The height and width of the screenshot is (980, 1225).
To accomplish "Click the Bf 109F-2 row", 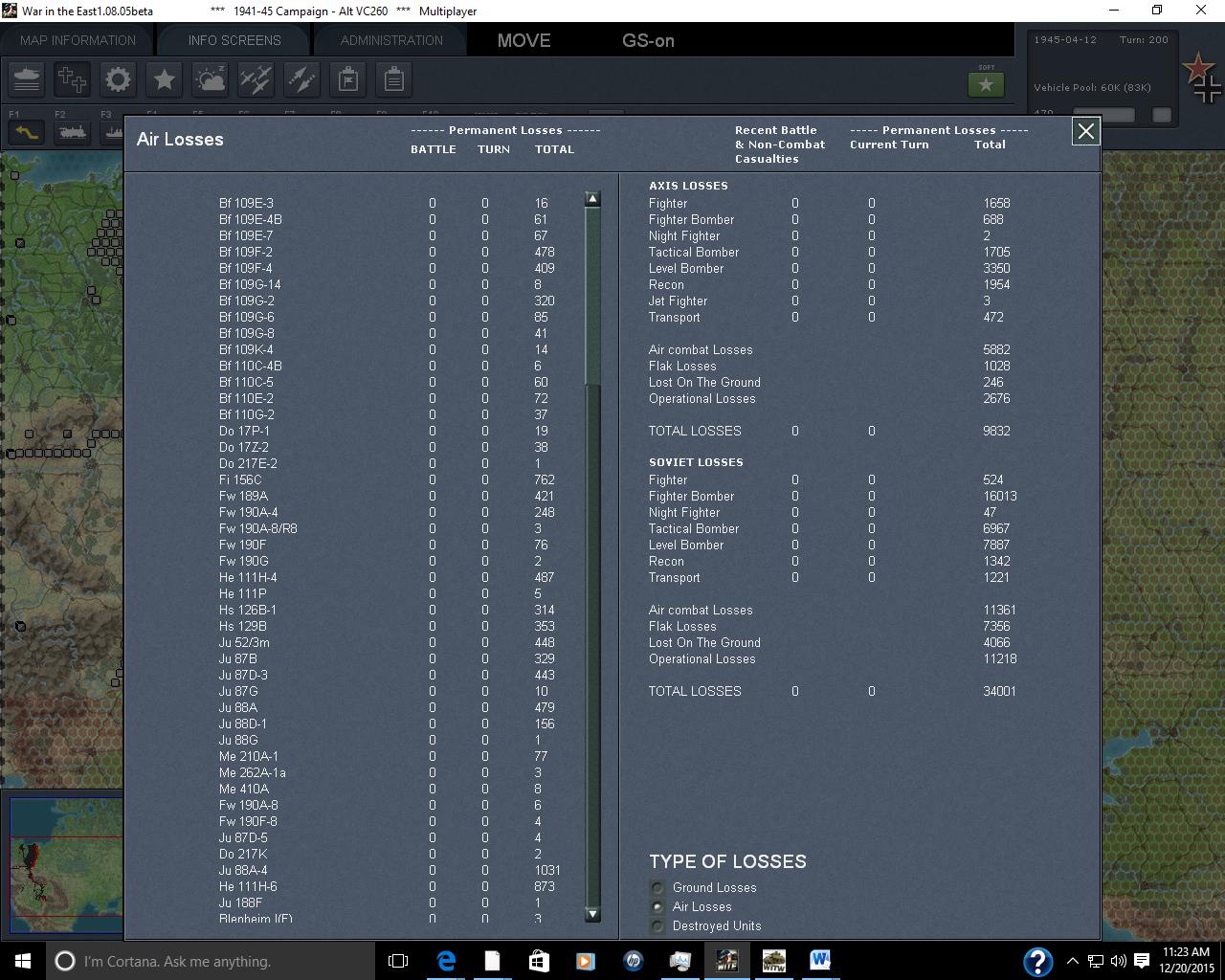I will point(387,252).
